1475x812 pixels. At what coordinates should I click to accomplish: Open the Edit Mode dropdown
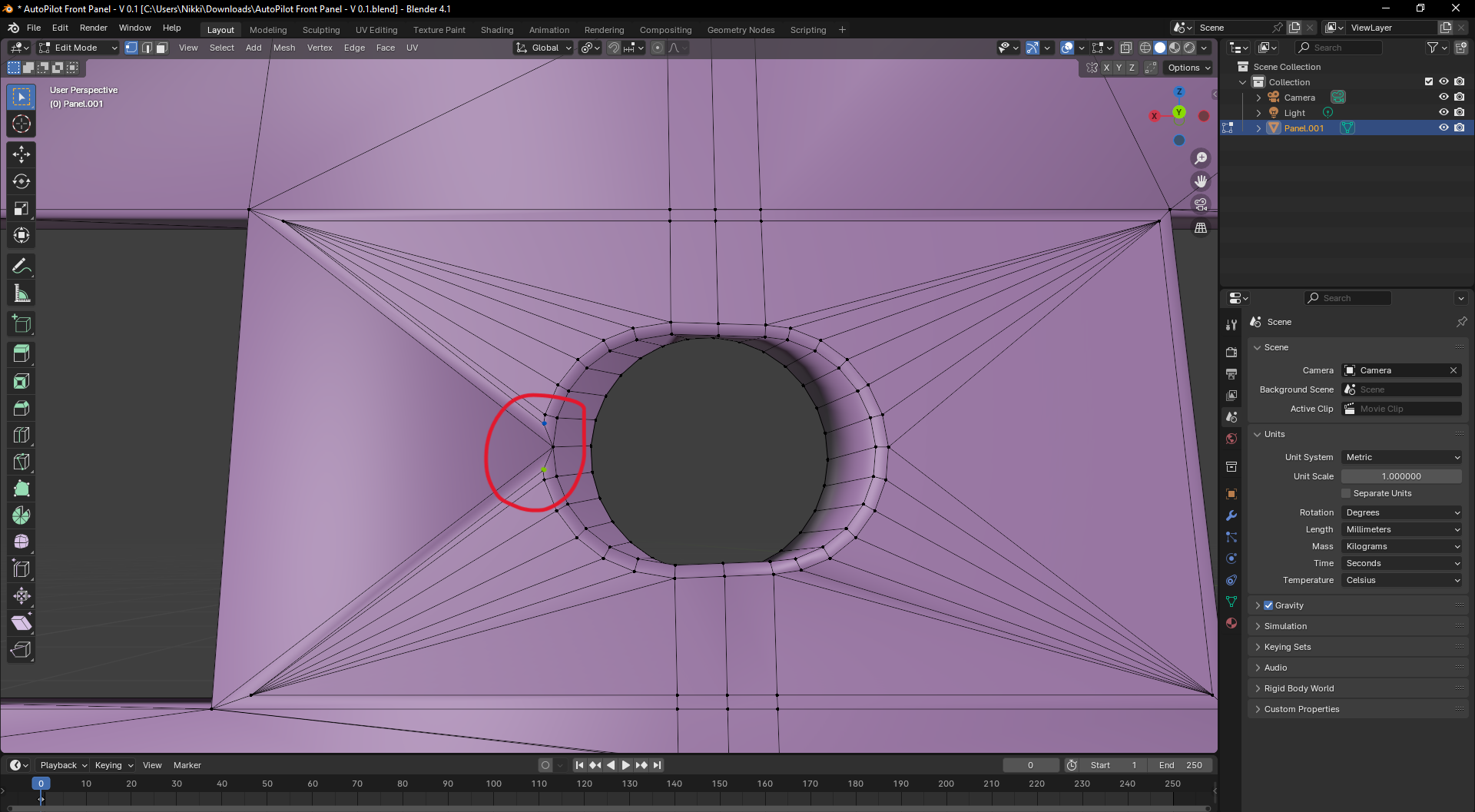pos(78,48)
